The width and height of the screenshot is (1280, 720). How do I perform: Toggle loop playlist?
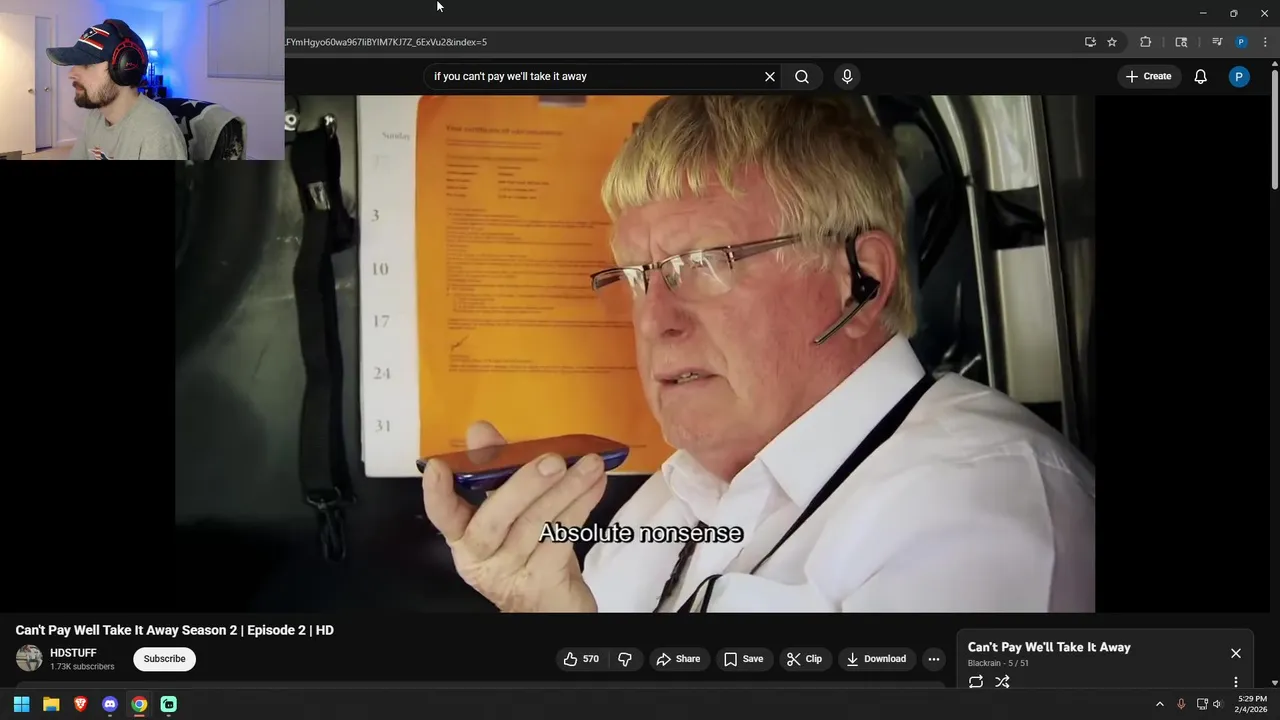976,682
